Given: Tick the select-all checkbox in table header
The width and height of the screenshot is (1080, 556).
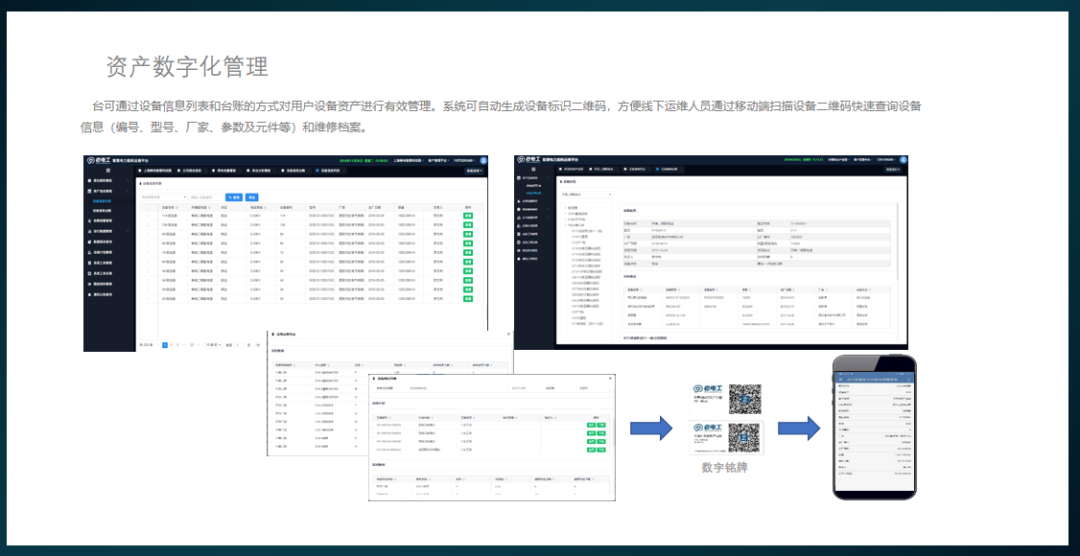Looking at the screenshot, I should pyautogui.click(x=146, y=208).
